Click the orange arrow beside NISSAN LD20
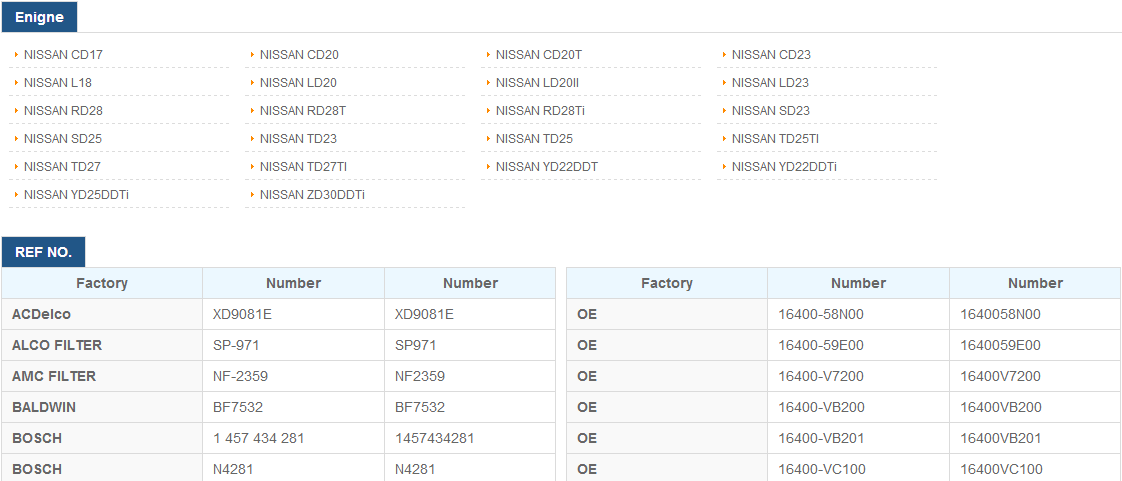1122x481 pixels. pyautogui.click(x=253, y=82)
